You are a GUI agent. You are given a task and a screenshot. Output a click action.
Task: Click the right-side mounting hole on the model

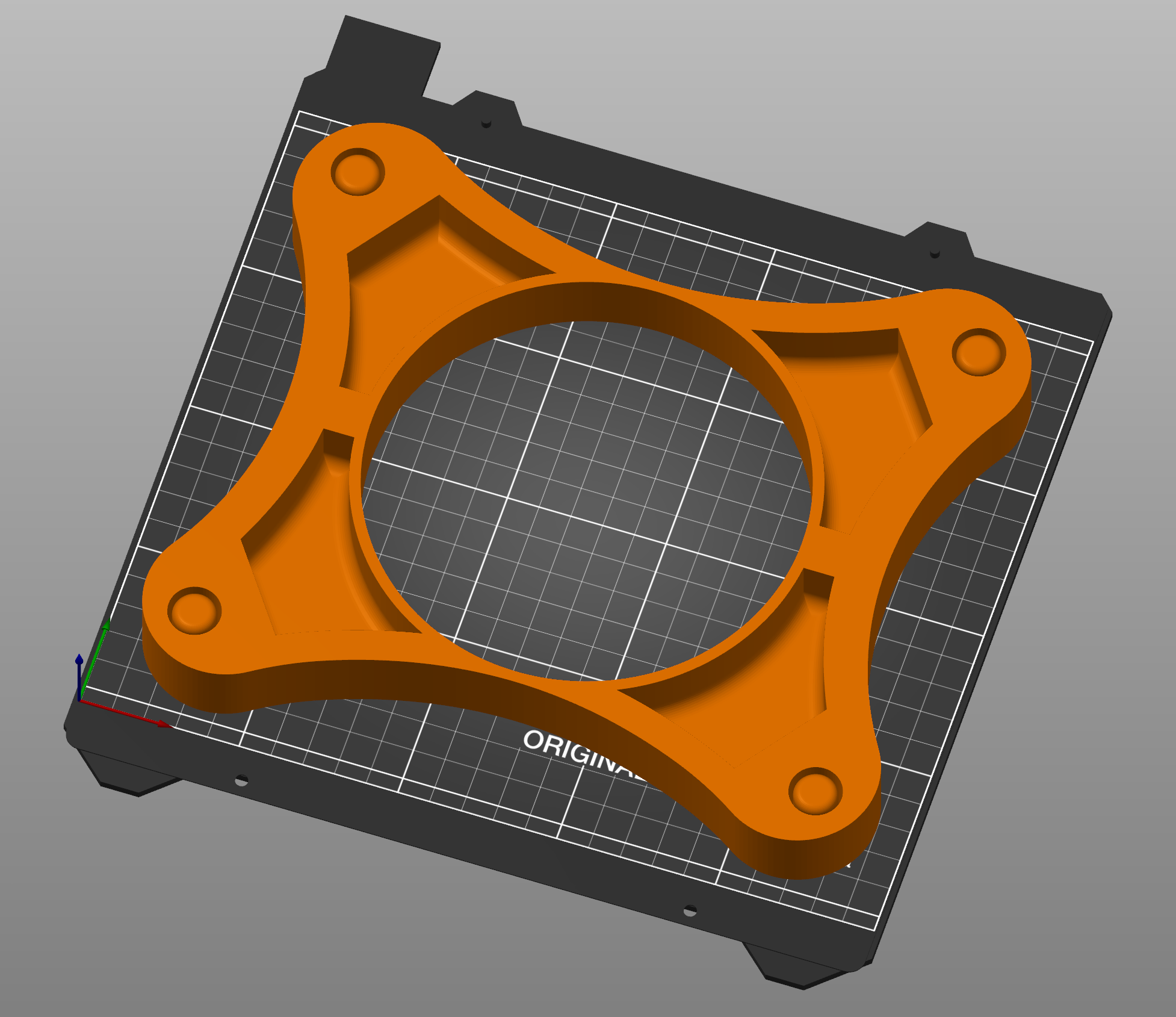[x=979, y=352]
